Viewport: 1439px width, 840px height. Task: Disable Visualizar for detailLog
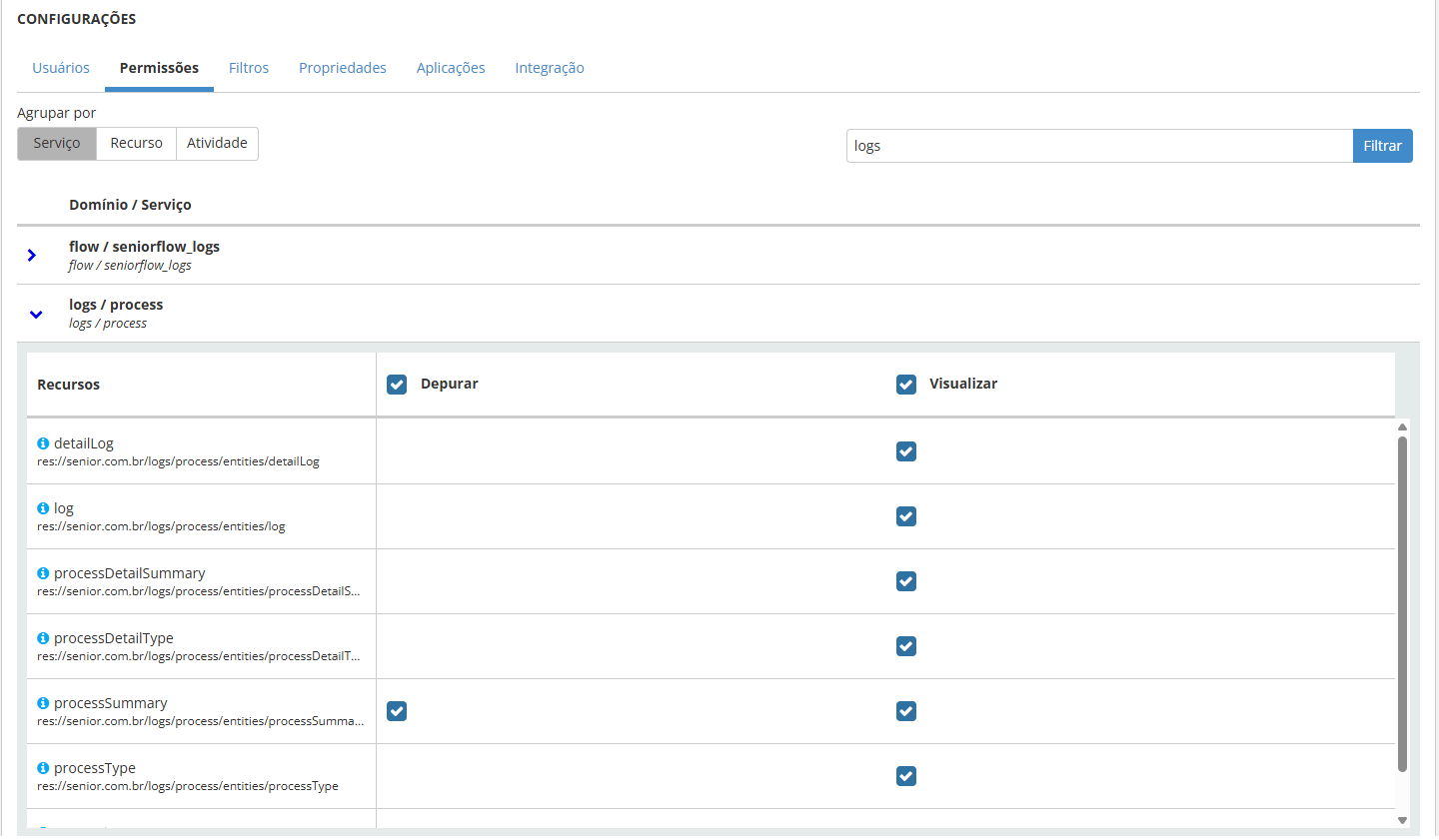point(906,451)
